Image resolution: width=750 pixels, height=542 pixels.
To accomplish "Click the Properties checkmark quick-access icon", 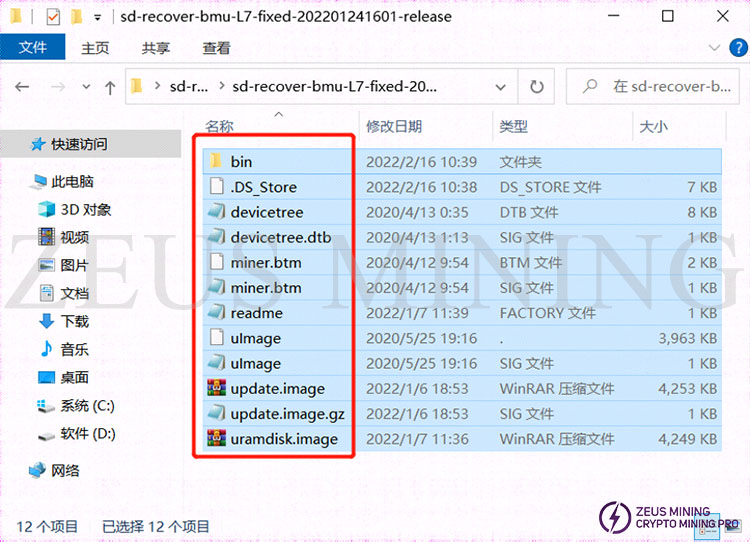I will (x=53, y=17).
